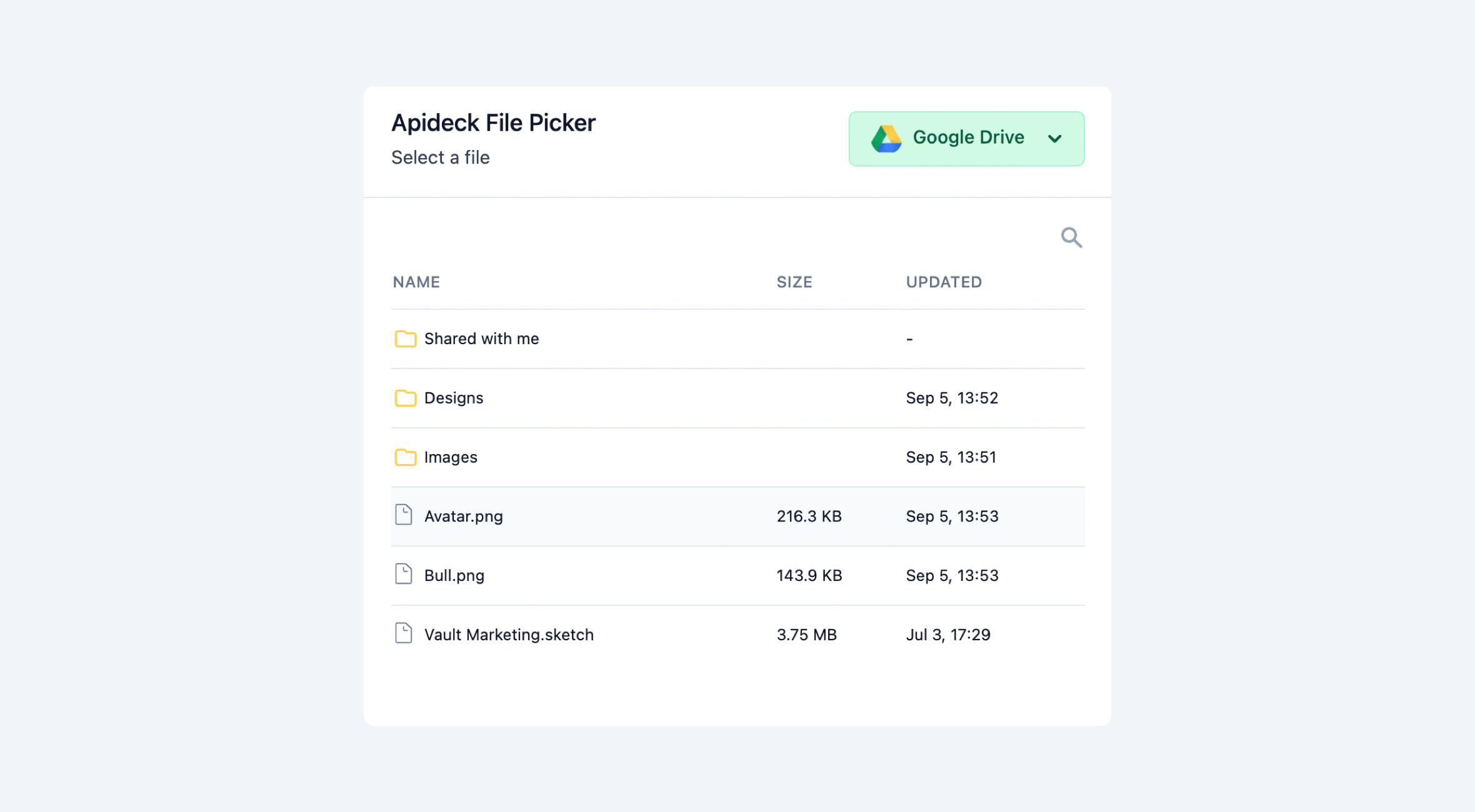Click the Vault Marketing.sketch file icon
Screen dimensions: 1475x812
click(404, 633)
